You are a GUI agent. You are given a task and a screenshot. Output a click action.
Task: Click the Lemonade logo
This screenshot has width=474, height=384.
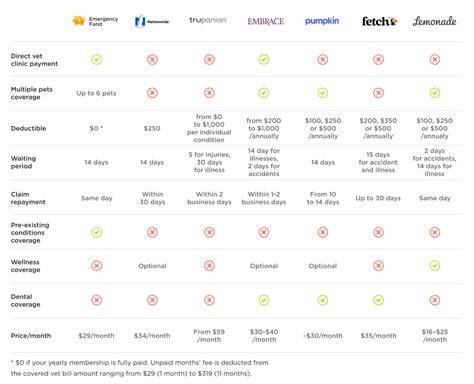[x=434, y=21]
